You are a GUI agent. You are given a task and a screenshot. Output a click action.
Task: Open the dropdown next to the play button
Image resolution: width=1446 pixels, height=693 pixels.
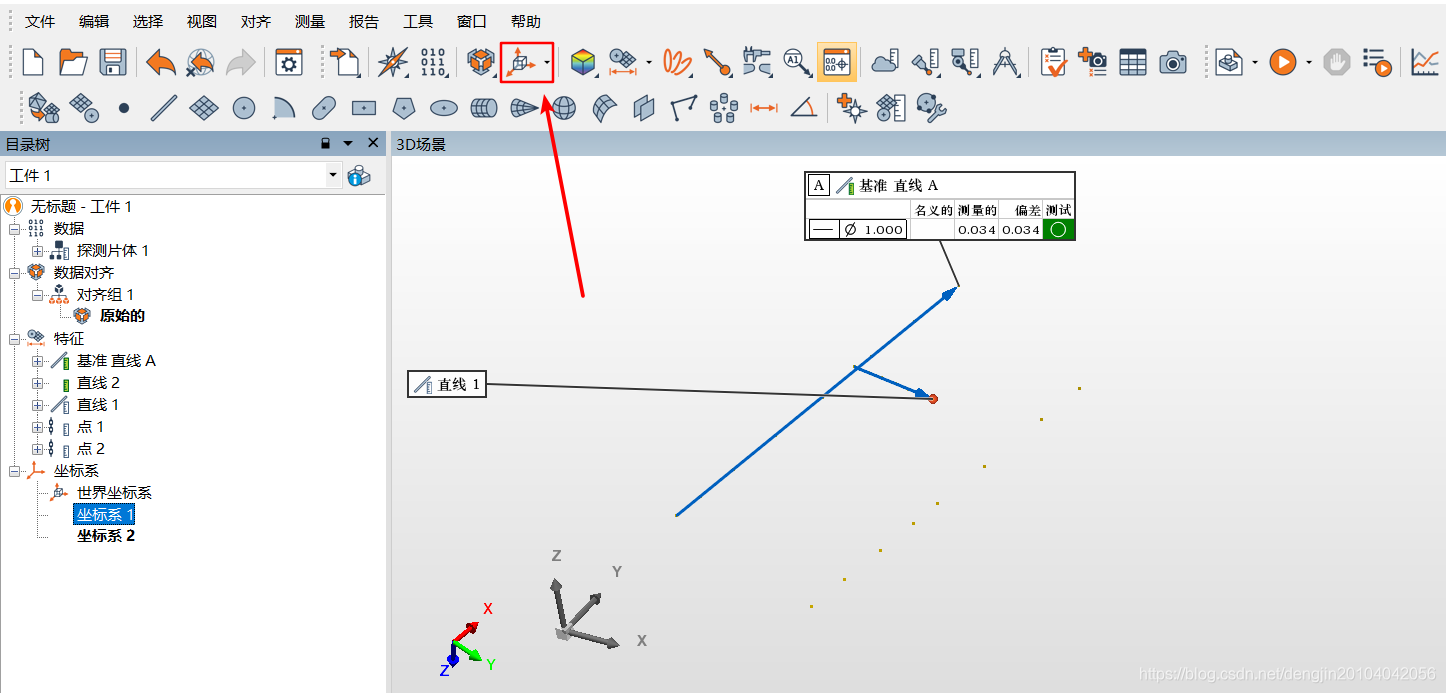click(1308, 63)
